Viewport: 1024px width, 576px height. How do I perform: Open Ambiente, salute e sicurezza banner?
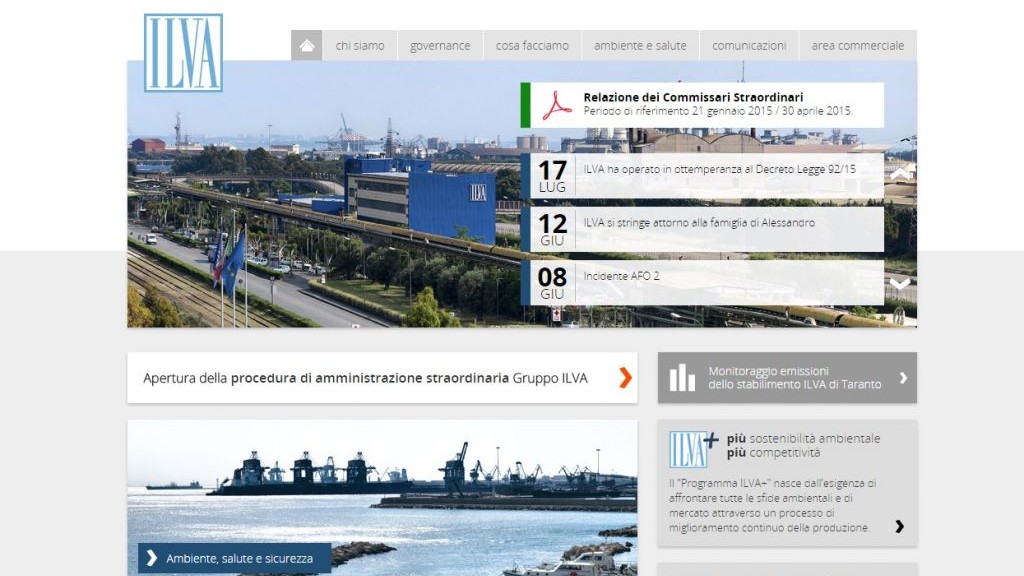[x=234, y=558]
